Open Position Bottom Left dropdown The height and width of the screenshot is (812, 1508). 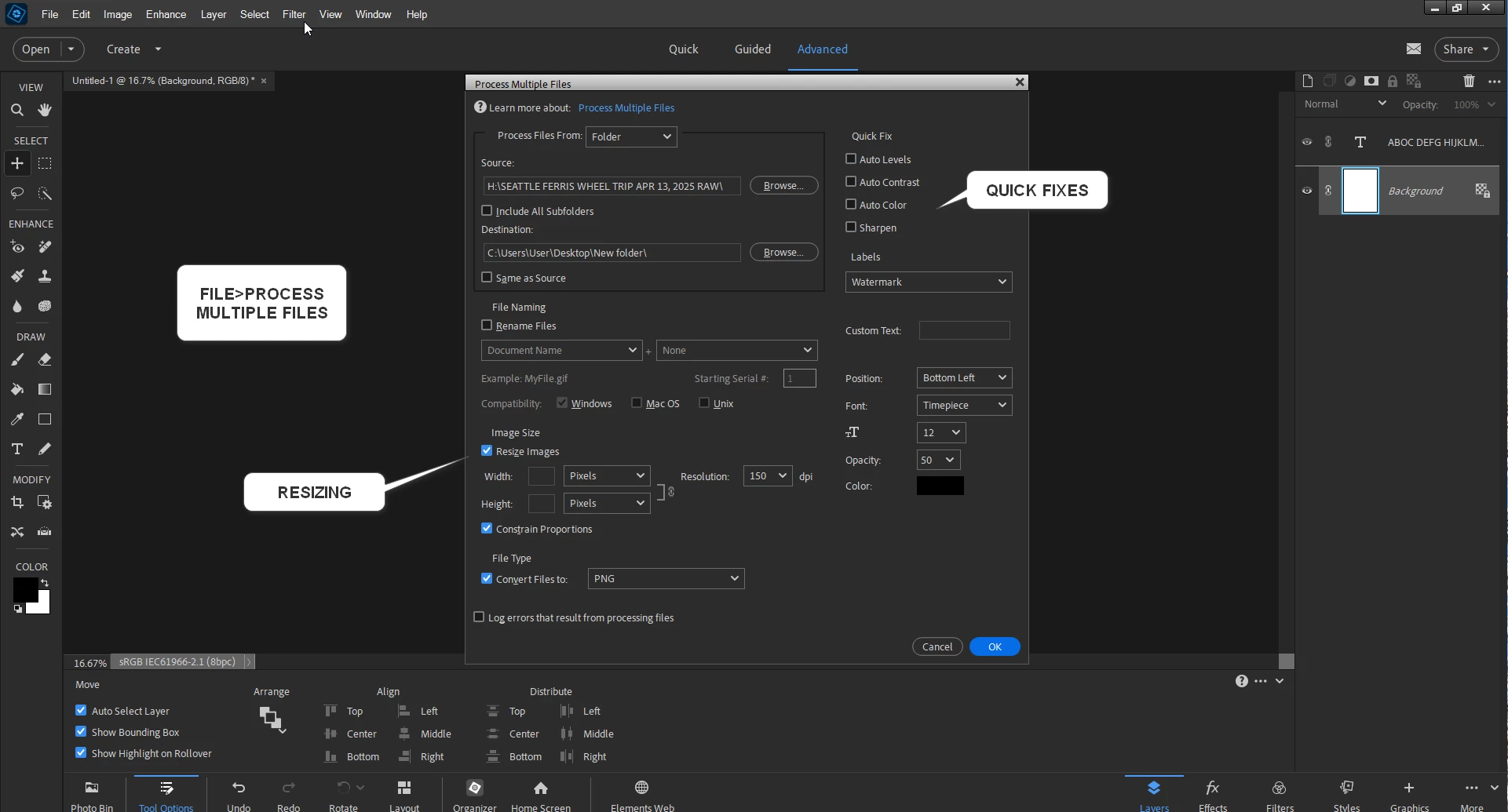(964, 377)
